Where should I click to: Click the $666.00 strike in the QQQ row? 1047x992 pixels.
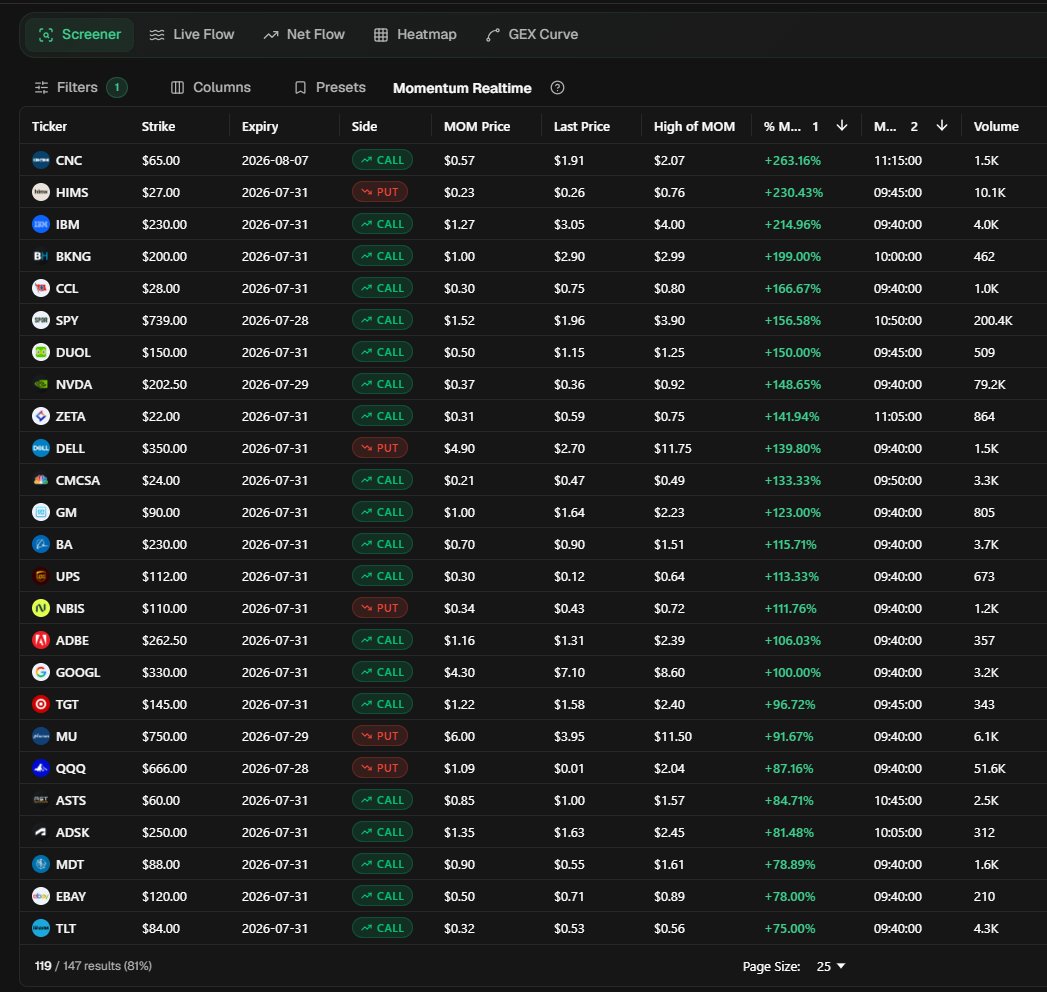pyautogui.click(x=164, y=768)
